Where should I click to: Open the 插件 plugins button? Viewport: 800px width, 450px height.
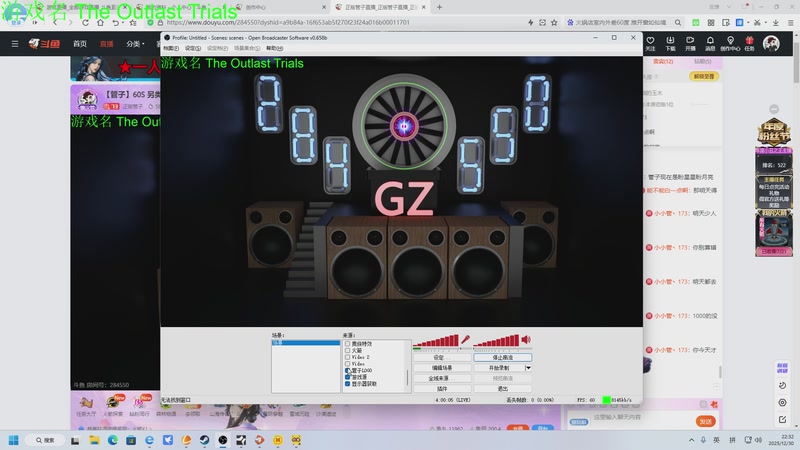tap(442, 389)
